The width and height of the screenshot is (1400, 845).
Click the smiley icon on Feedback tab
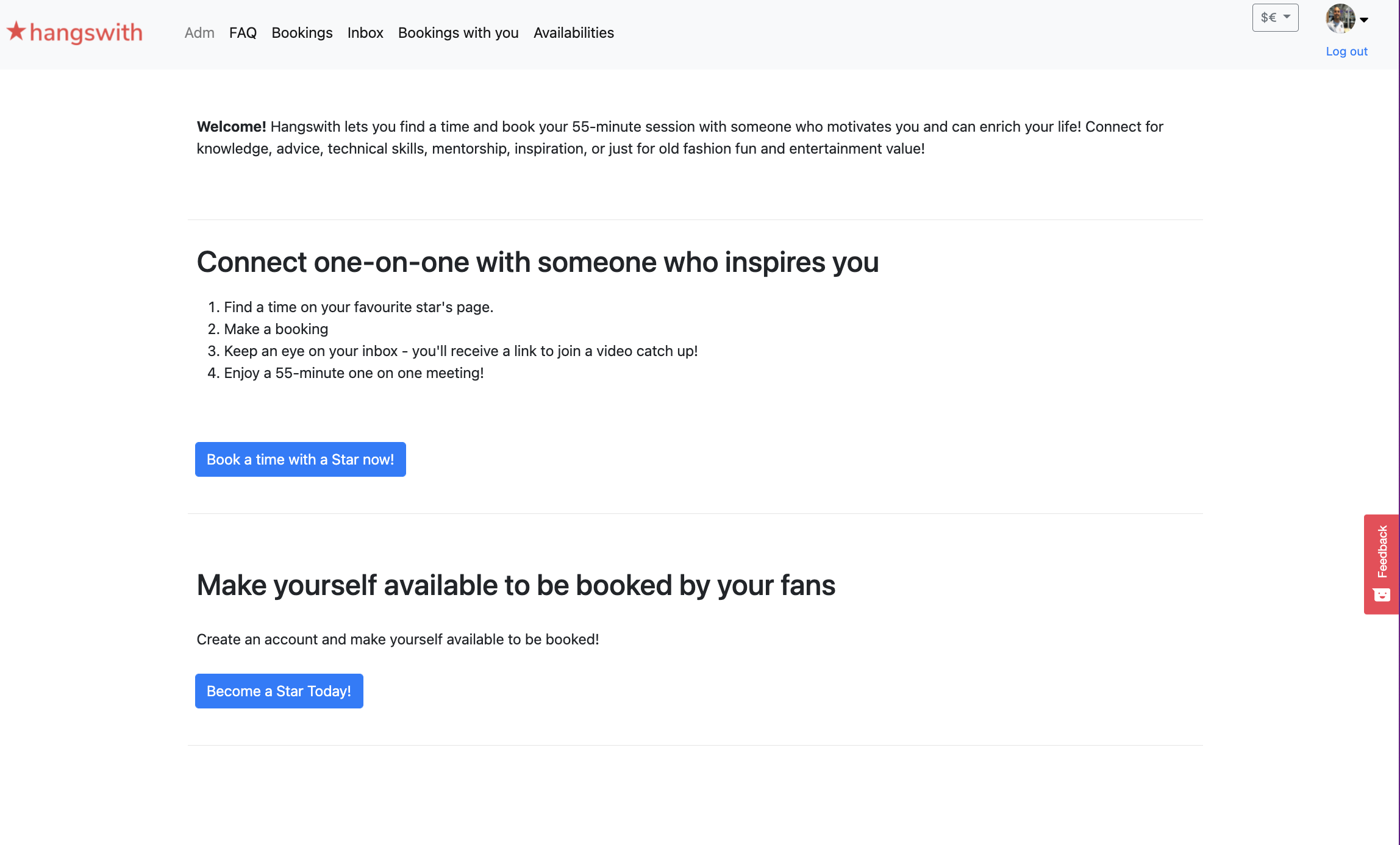(x=1382, y=594)
